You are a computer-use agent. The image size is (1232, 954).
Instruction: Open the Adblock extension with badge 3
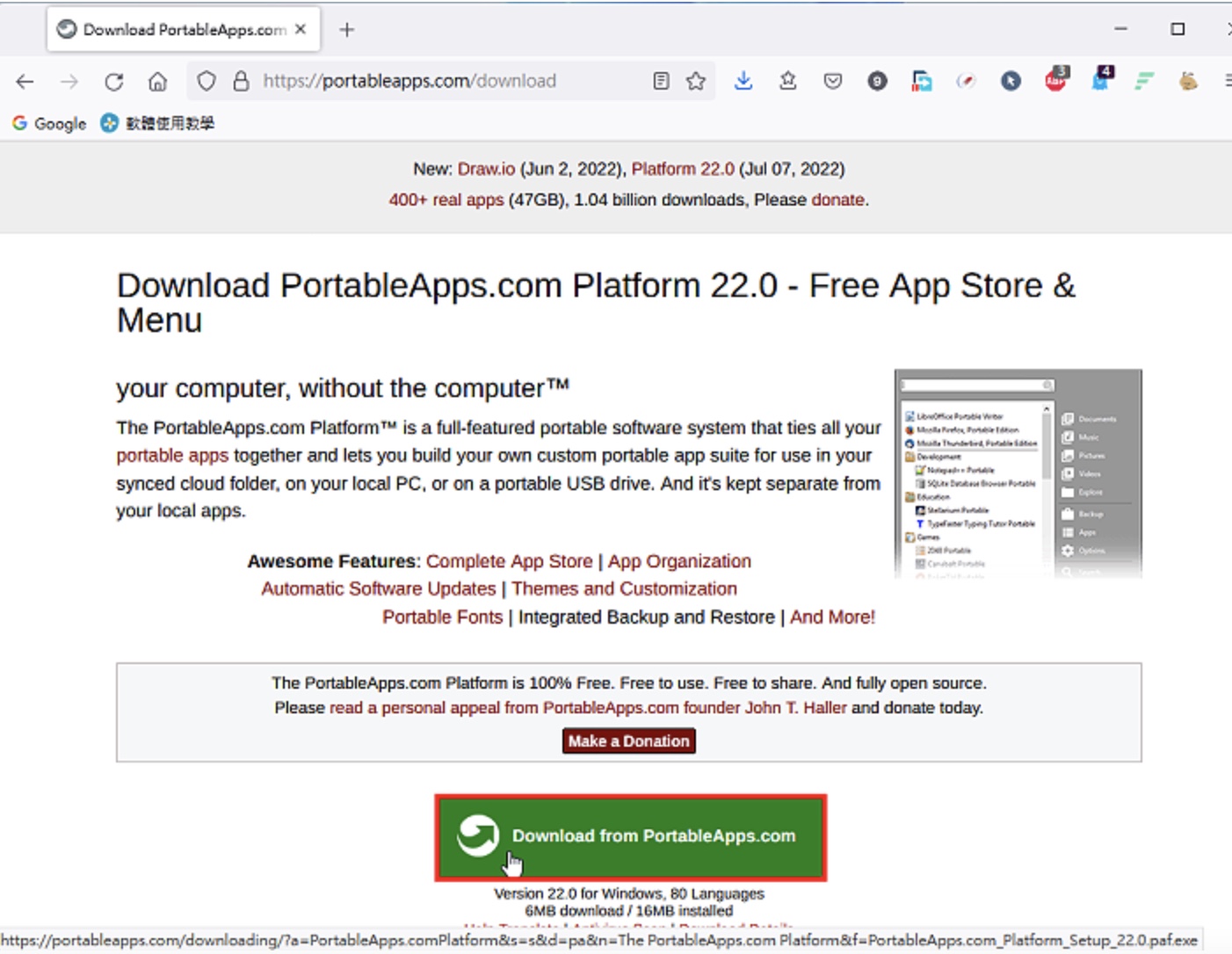1056,79
